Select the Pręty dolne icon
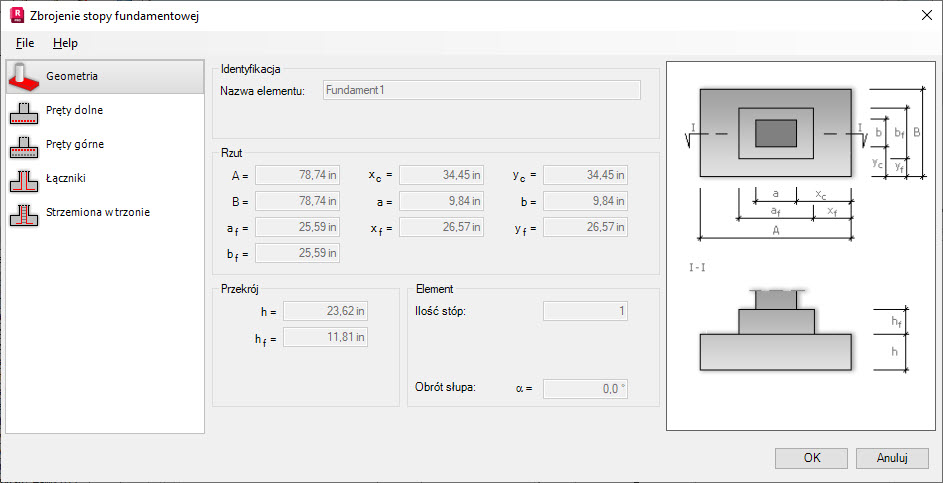The image size is (943, 483). 24,110
